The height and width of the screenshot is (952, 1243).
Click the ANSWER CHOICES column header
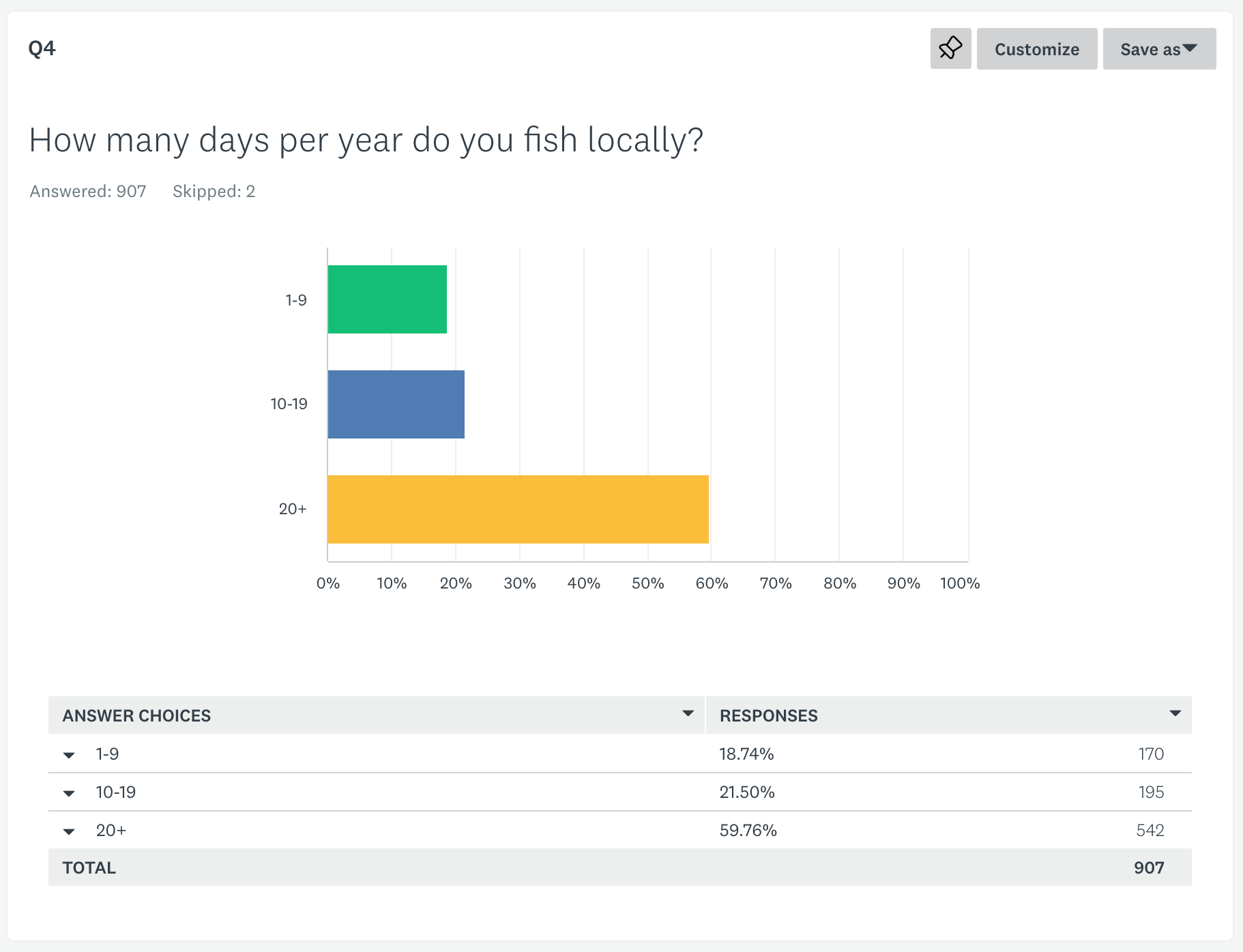[x=136, y=715]
